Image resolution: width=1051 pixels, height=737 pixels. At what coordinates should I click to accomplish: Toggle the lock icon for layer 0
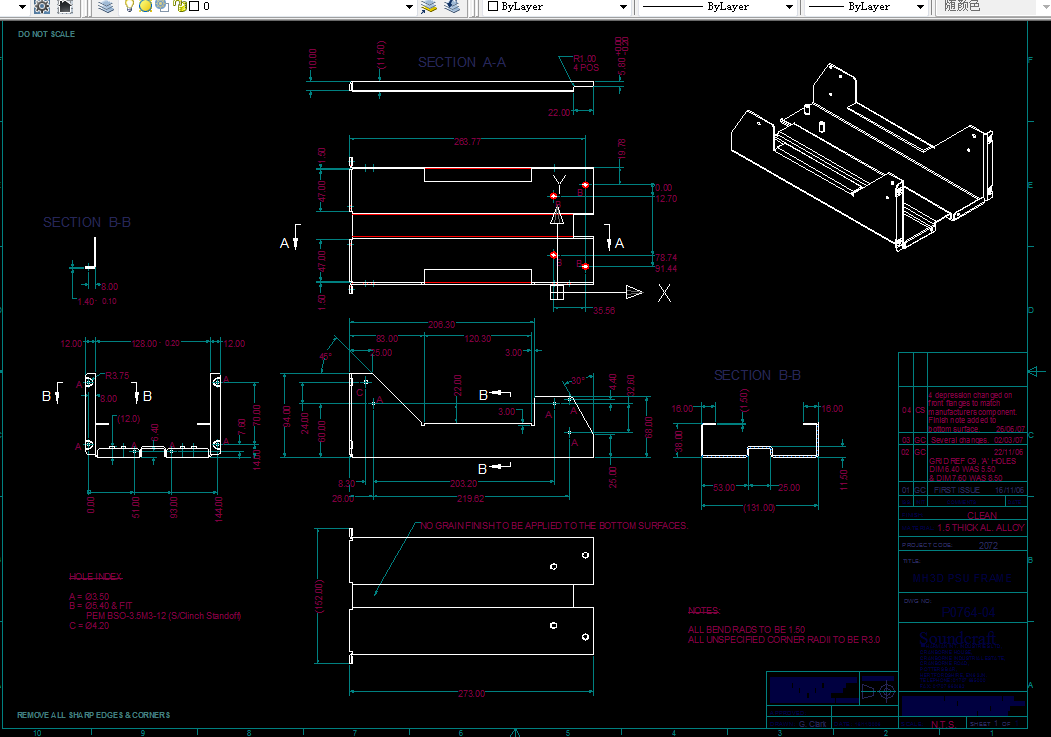[180, 6]
